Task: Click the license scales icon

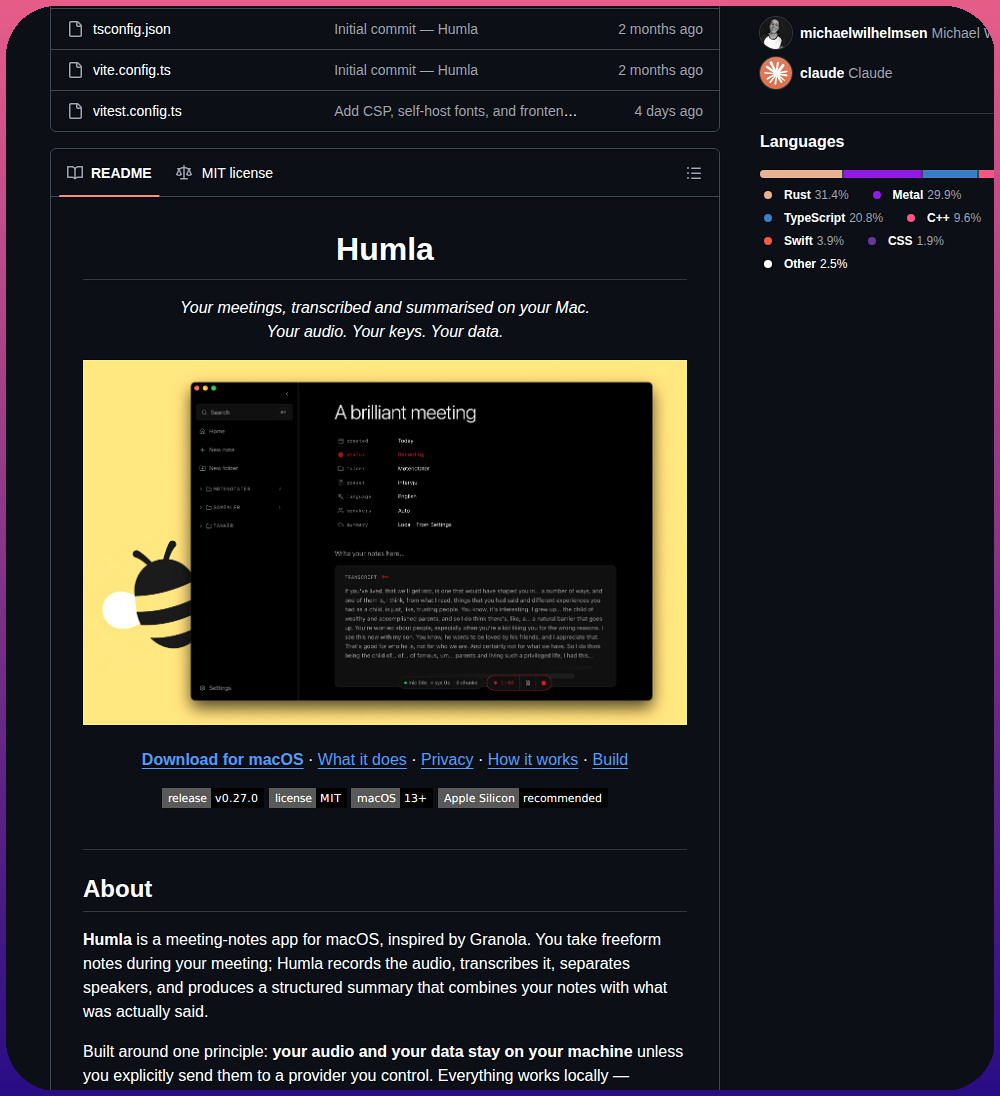Action: [184, 173]
